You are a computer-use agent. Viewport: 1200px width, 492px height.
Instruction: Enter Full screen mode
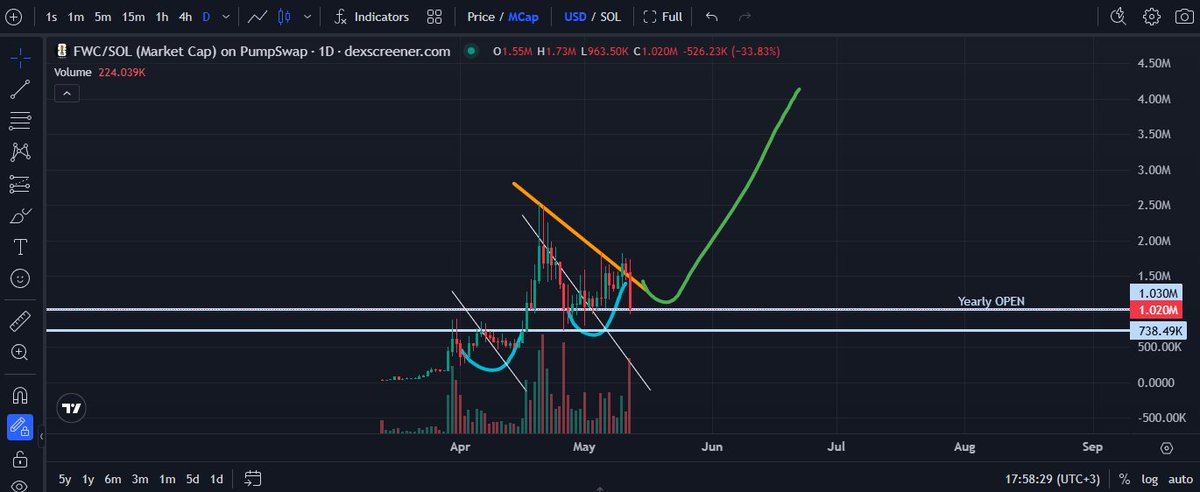click(663, 17)
